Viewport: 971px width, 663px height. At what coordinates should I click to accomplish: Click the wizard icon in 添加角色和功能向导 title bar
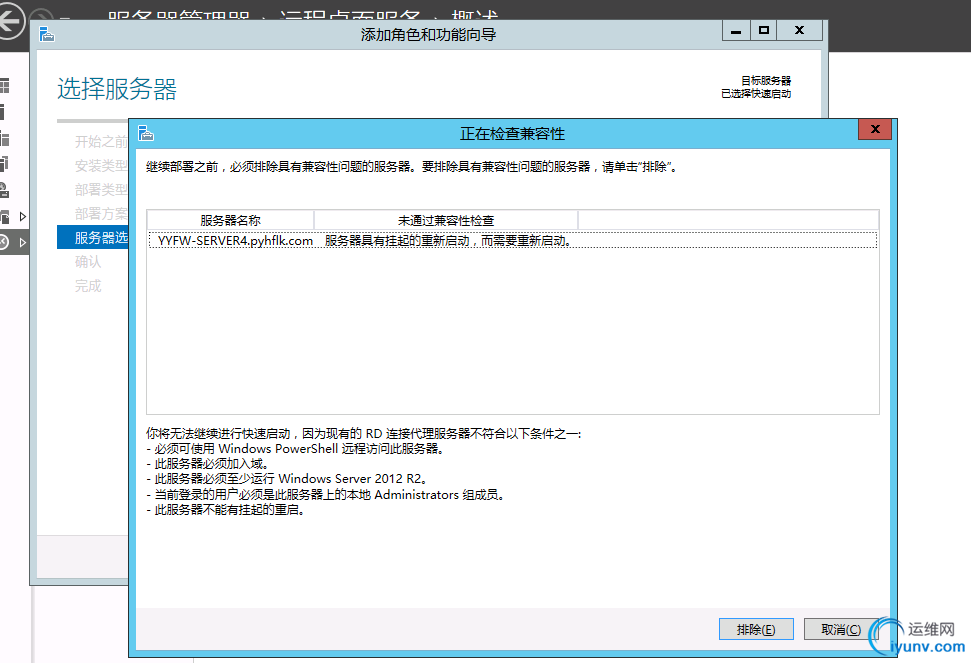(46, 34)
